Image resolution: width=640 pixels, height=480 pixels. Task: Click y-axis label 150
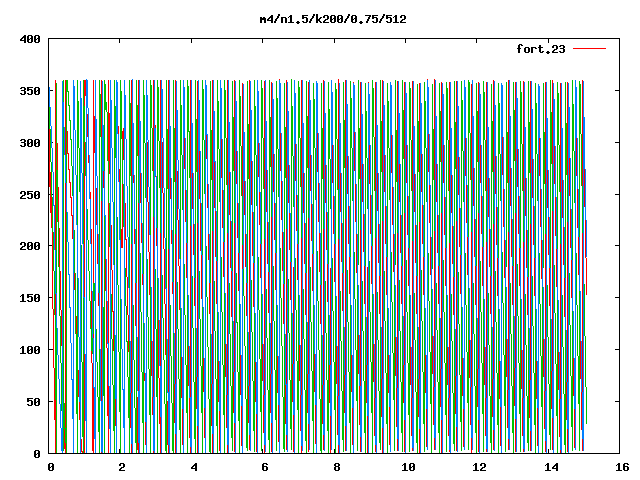30,298
